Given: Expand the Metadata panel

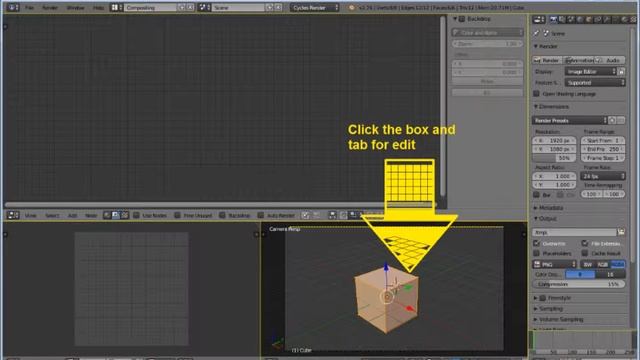Looking at the screenshot, I should [549, 208].
